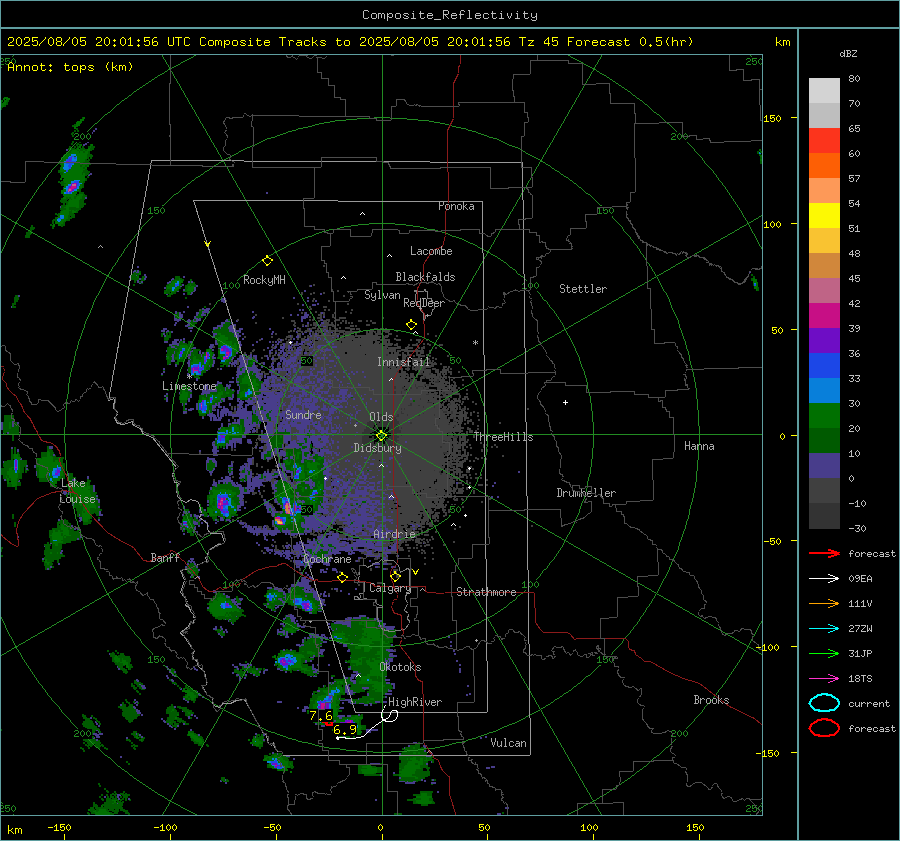This screenshot has width=900, height=841.
Task: Click the 09EA legend label
Action: point(860,578)
